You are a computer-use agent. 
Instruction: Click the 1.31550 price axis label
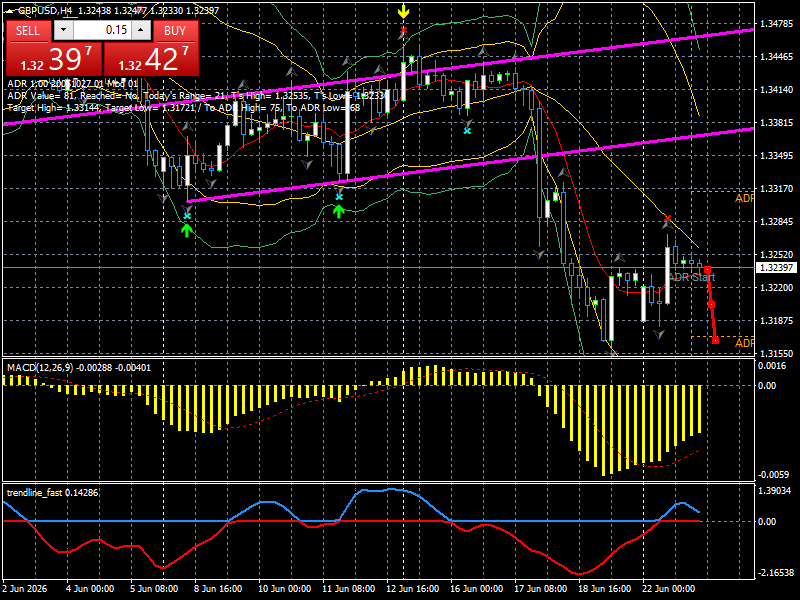coord(777,353)
